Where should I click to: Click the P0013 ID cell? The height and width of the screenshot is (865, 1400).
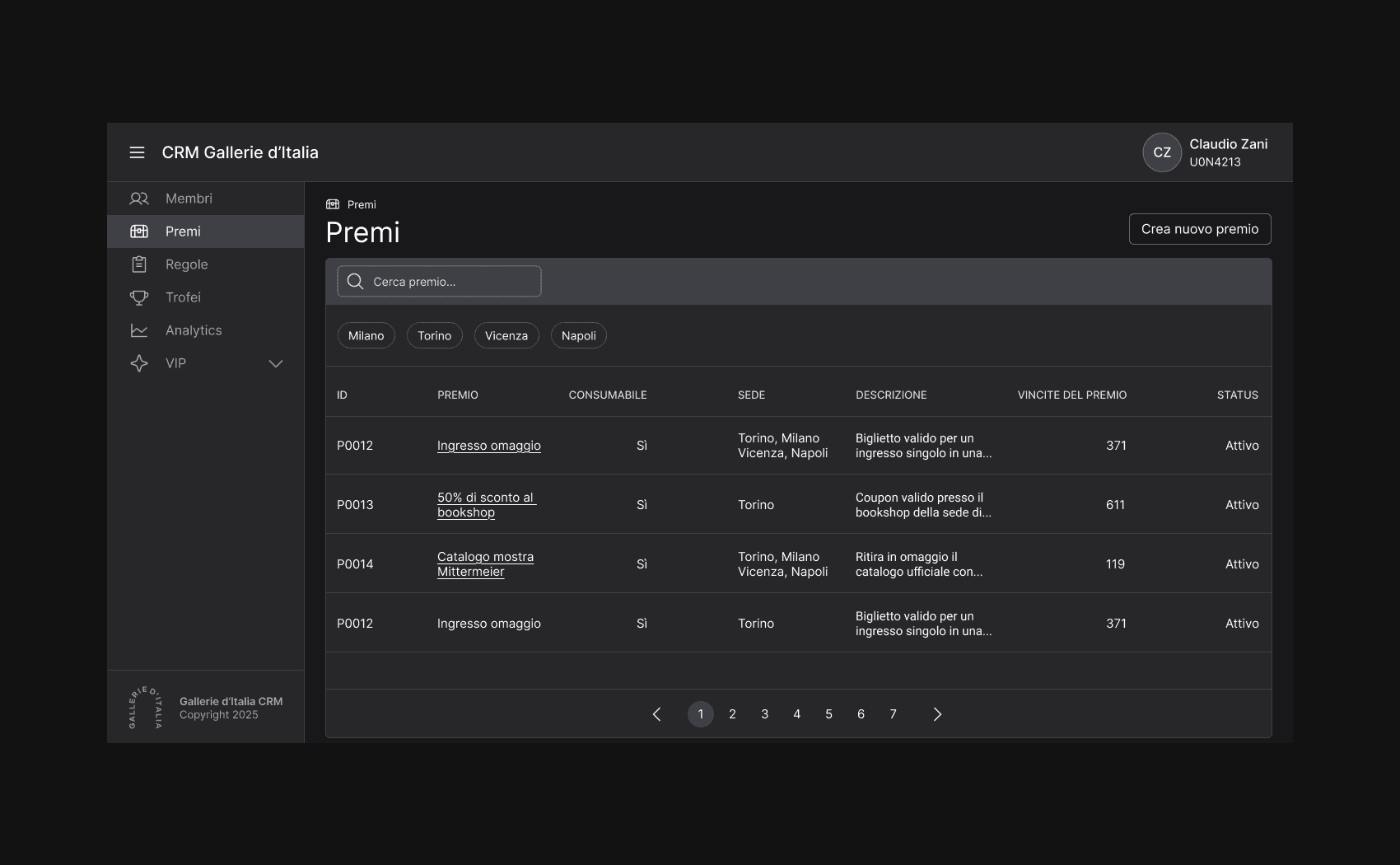(355, 505)
